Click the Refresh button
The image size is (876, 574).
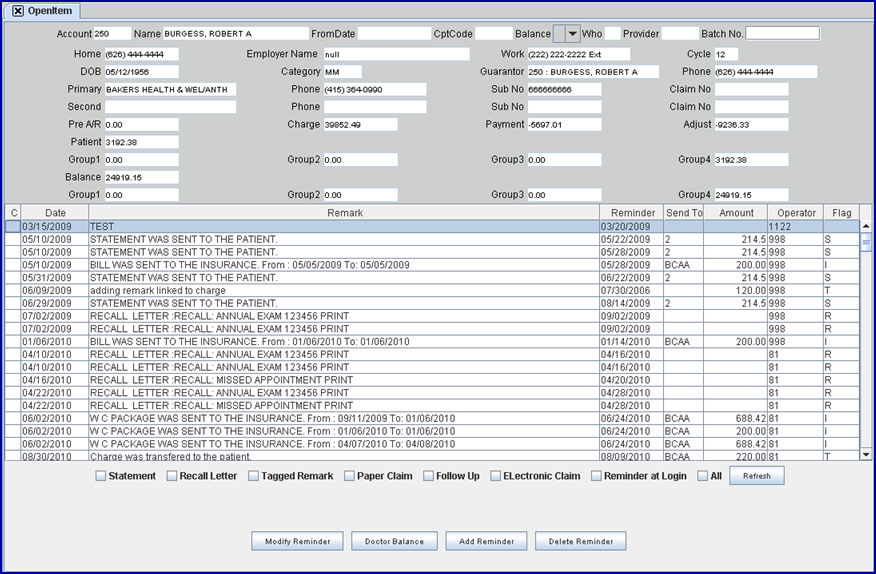click(756, 476)
